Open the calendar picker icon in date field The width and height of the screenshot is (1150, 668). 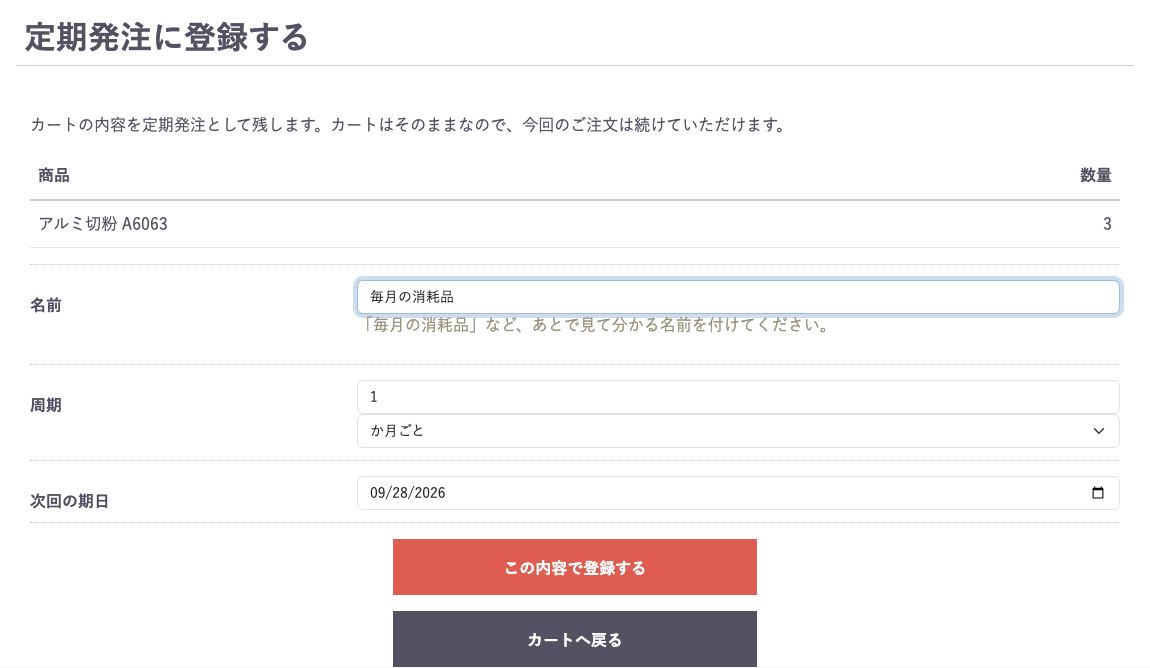click(1097, 493)
